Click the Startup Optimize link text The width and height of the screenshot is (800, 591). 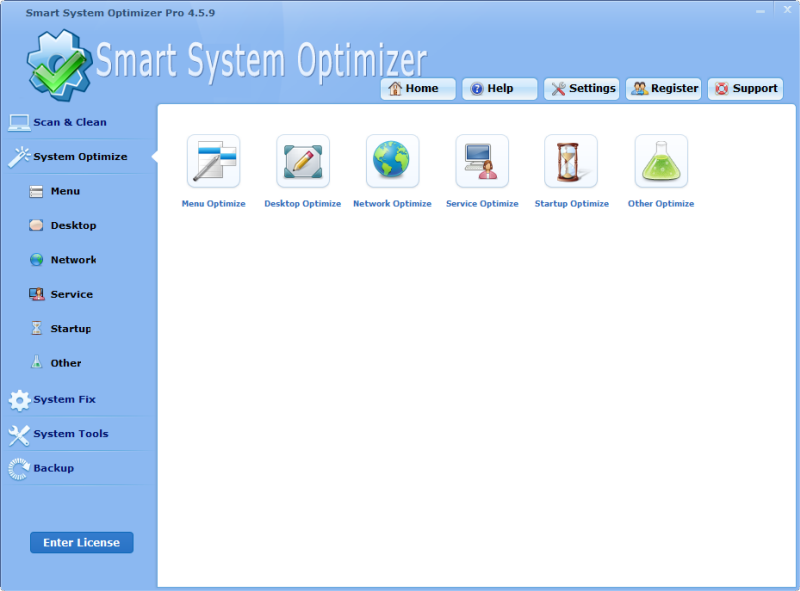click(x=571, y=204)
